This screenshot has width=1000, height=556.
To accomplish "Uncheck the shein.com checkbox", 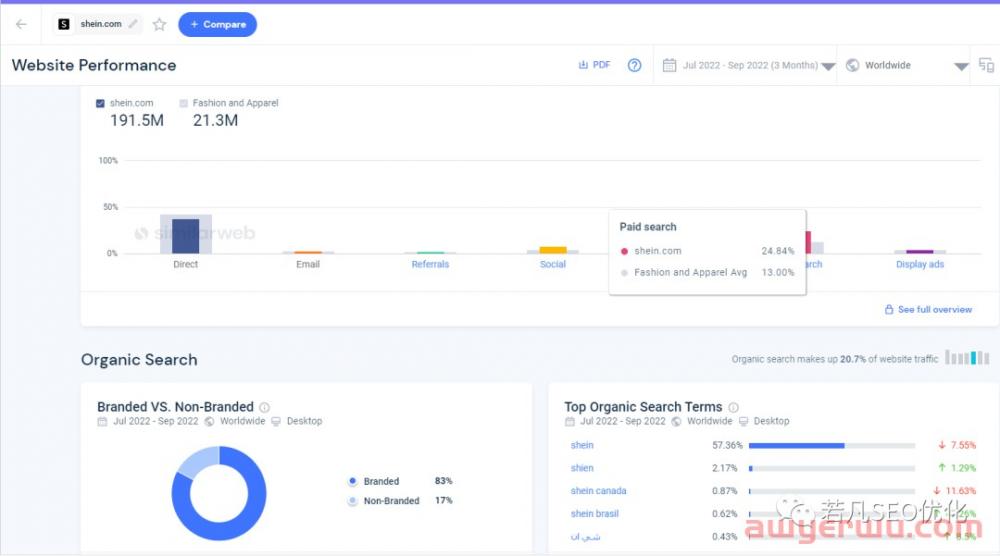I will (100, 103).
